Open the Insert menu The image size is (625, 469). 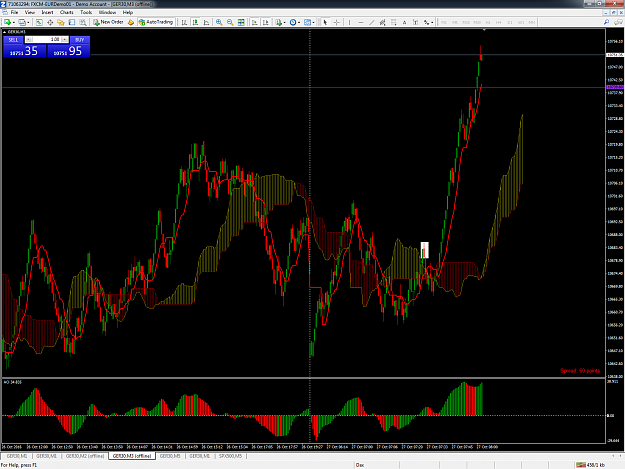[x=47, y=12]
